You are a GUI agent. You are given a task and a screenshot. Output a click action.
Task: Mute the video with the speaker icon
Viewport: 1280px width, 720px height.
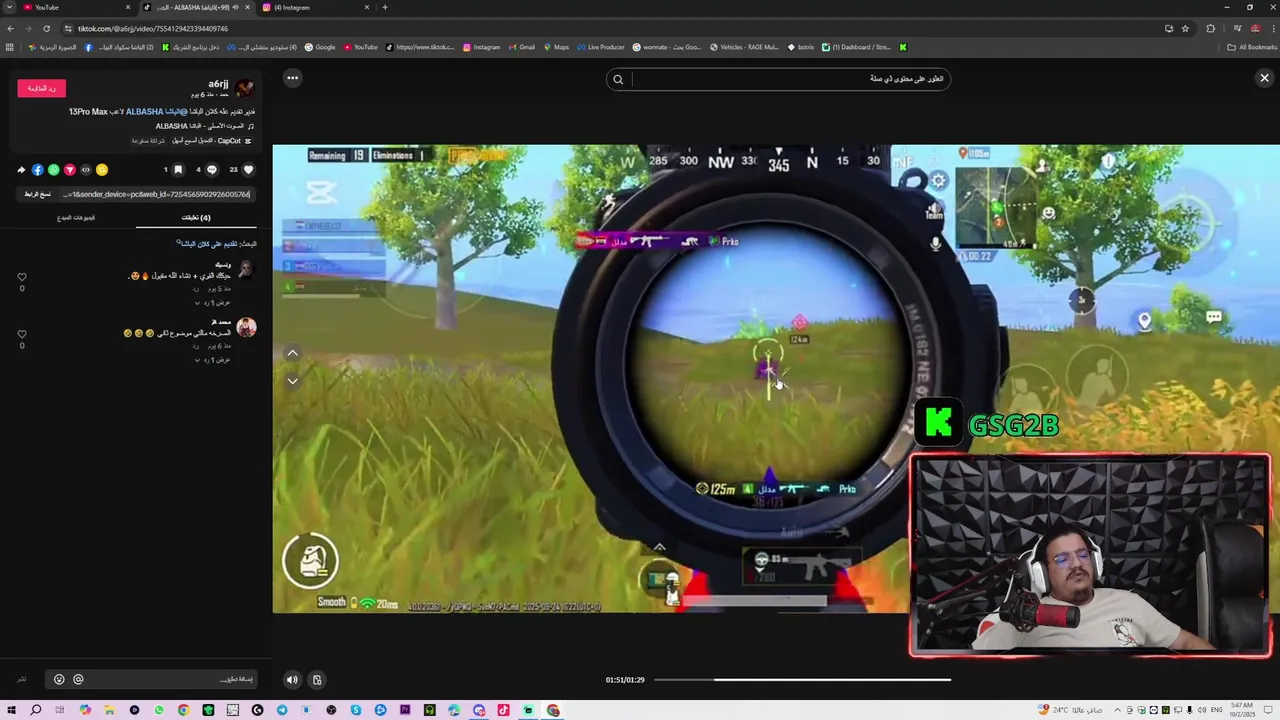[292, 680]
